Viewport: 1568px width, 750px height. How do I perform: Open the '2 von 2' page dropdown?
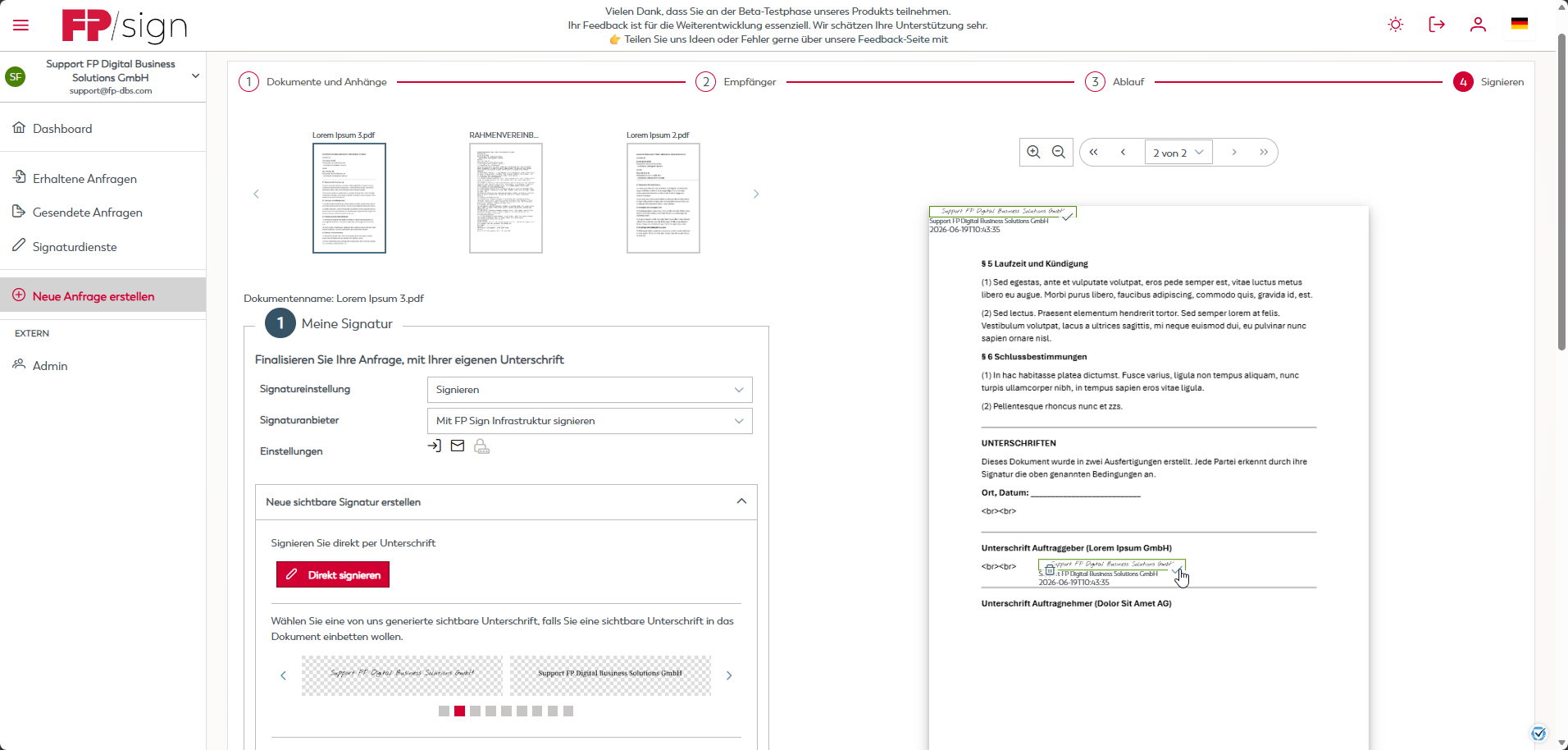pos(1178,153)
